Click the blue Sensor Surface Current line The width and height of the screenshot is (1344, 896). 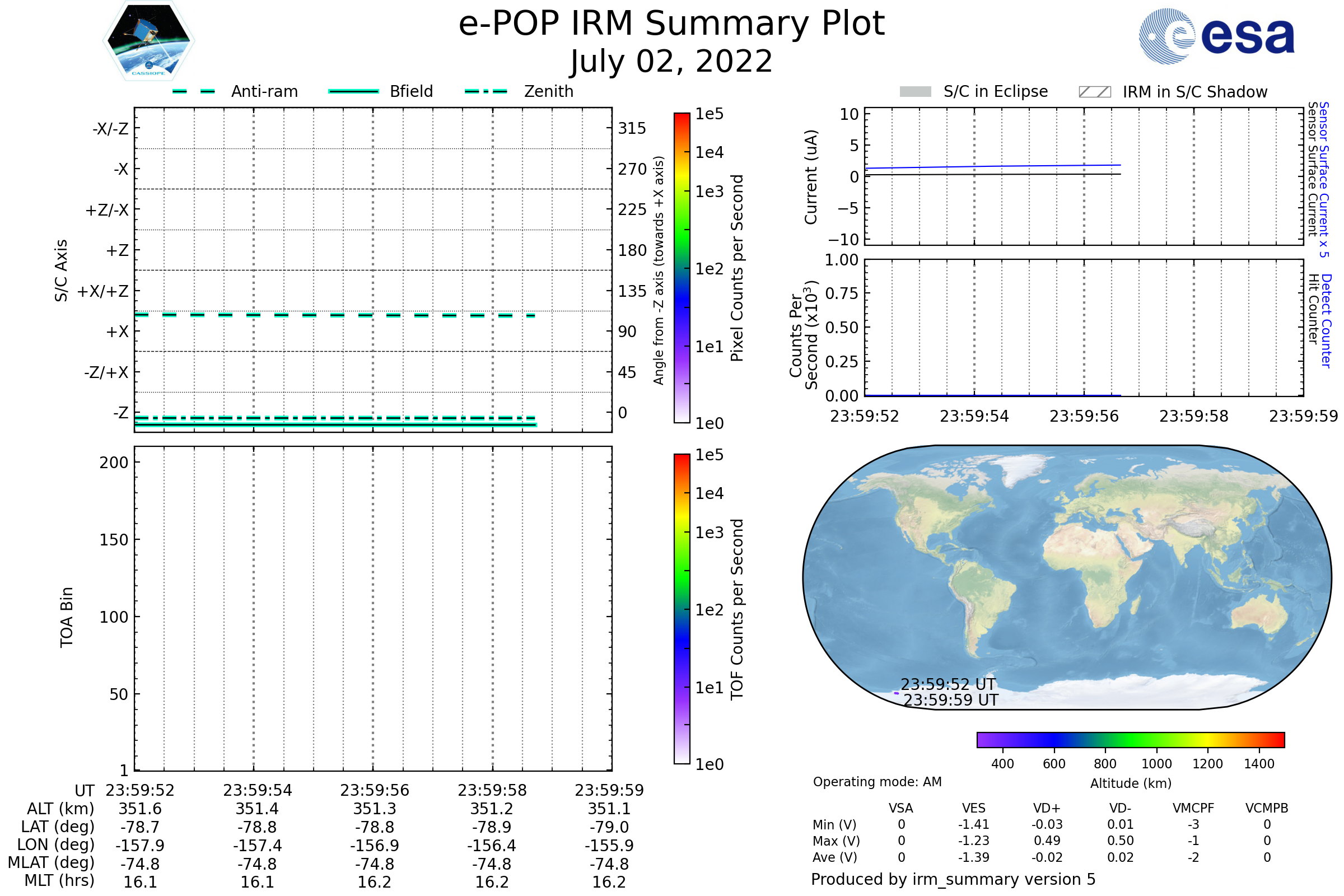995,166
